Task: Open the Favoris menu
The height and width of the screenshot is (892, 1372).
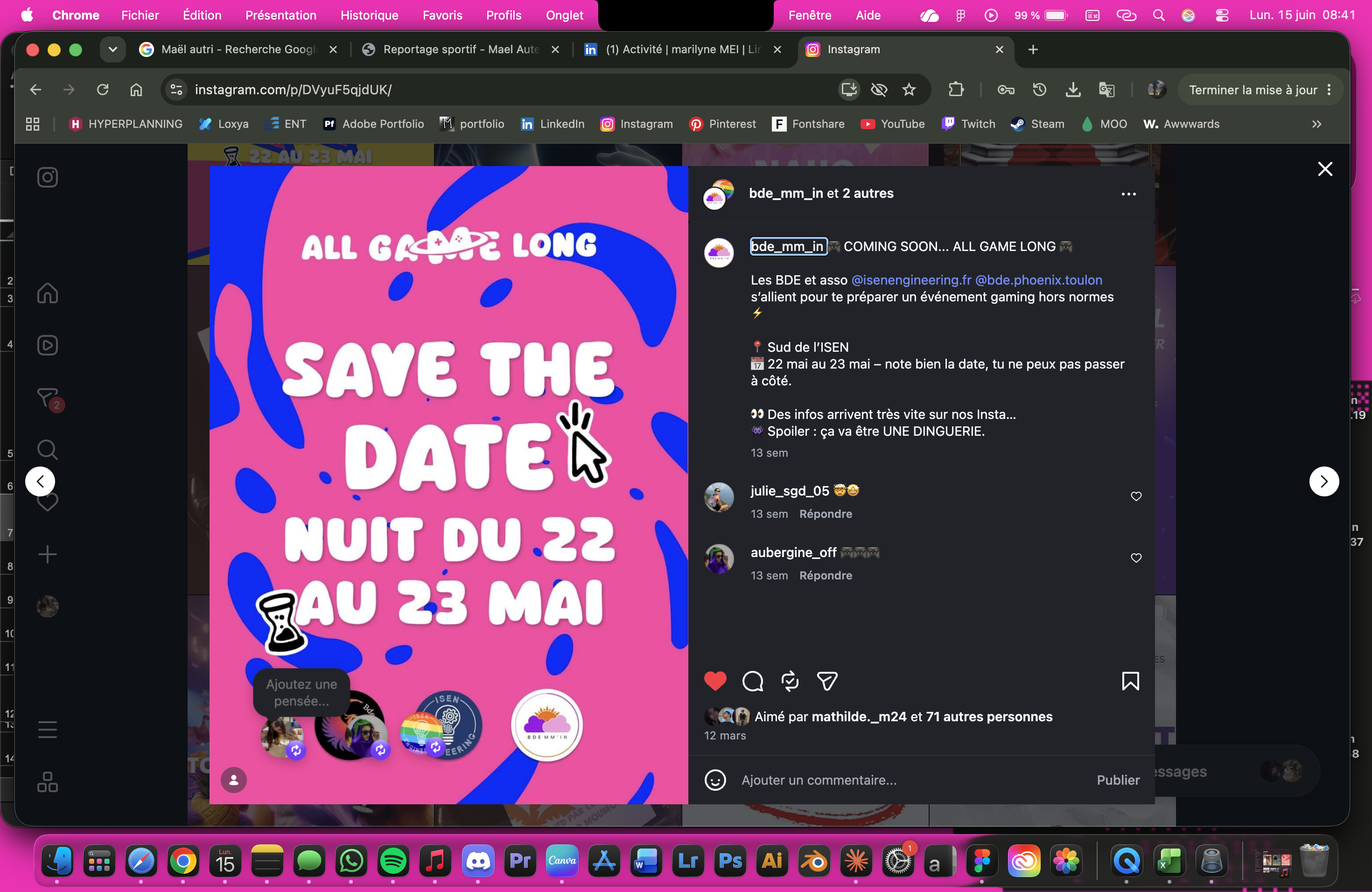Action: [x=442, y=15]
